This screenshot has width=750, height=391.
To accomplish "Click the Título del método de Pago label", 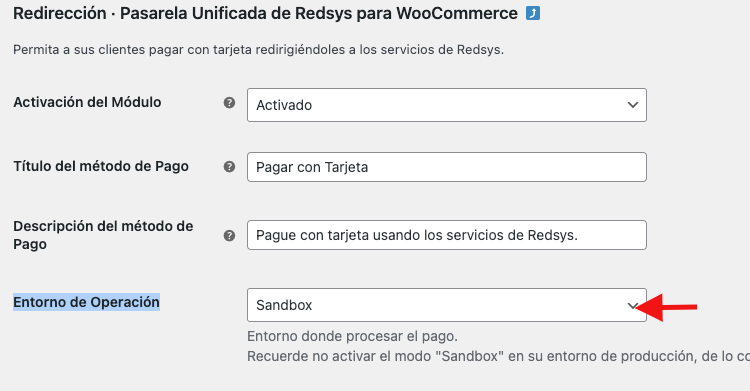I will coord(101,166).
